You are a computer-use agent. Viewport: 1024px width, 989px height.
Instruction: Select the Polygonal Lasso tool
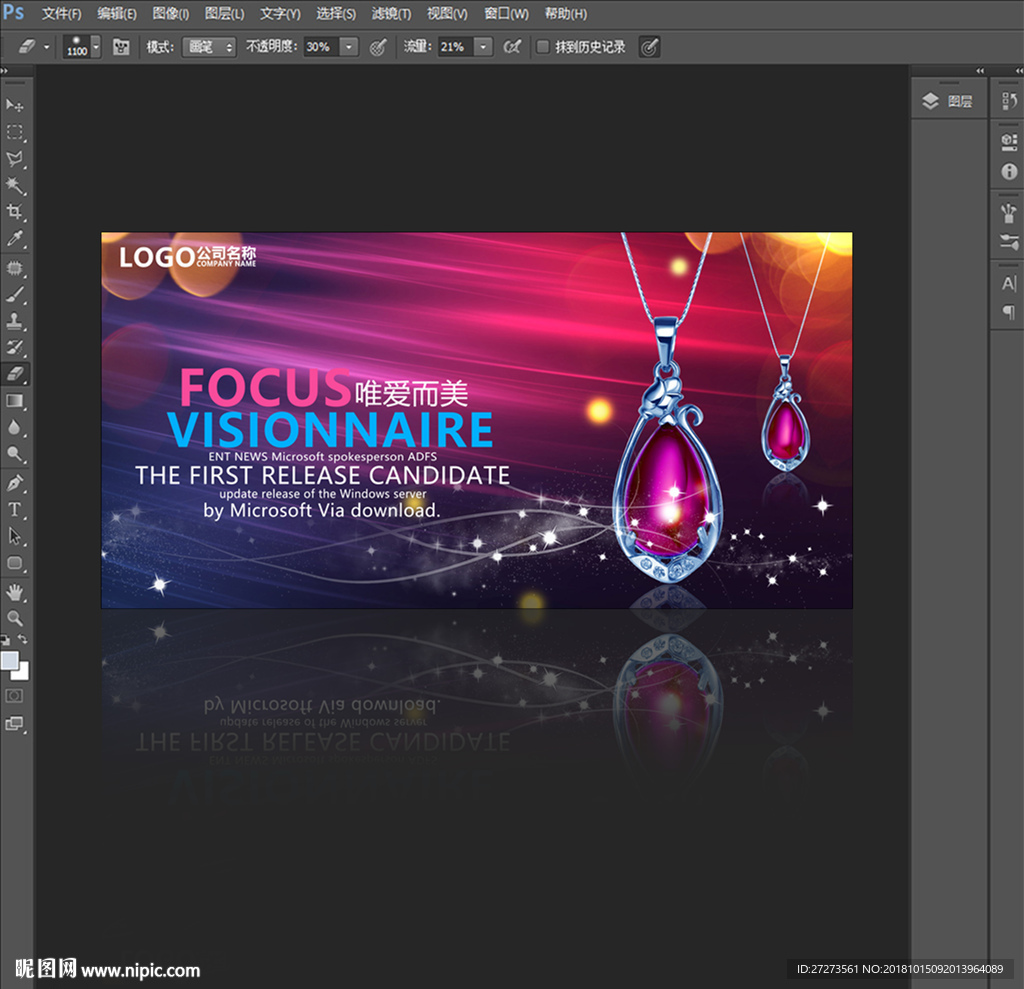[14, 159]
